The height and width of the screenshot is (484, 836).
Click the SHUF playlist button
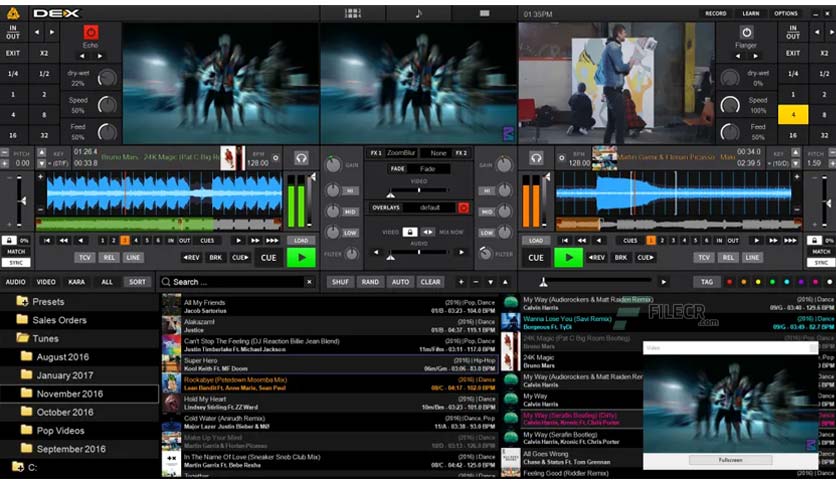340,282
